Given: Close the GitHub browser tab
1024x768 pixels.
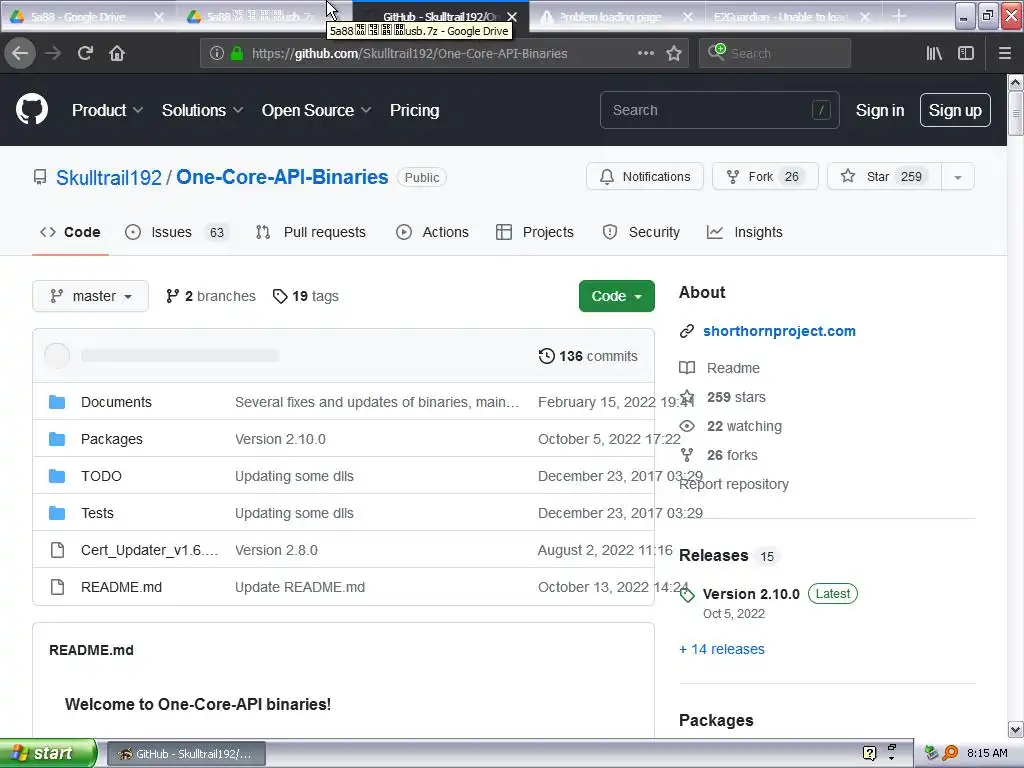Looking at the screenshot, I should pos(513,17).
